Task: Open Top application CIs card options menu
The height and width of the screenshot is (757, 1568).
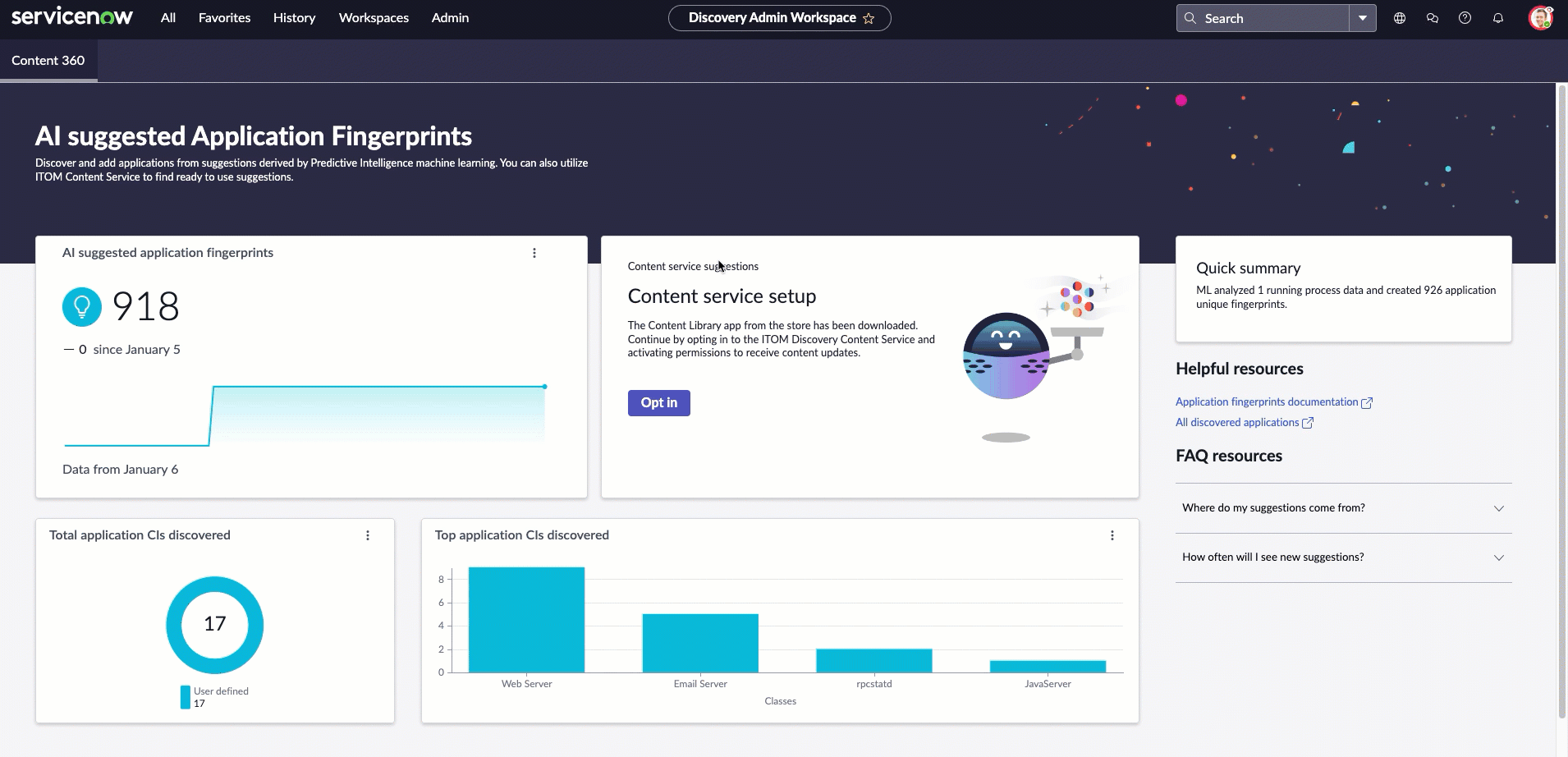Action: coord(1112,535)
